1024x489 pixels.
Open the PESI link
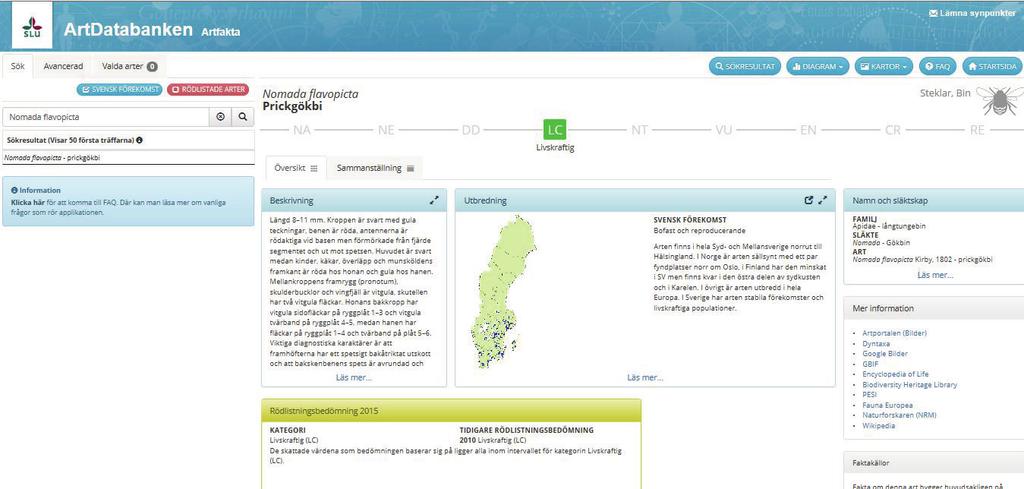coord(869,395)
